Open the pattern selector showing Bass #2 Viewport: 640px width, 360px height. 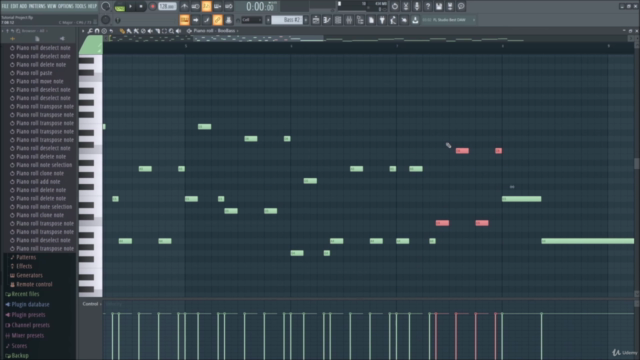287,20
